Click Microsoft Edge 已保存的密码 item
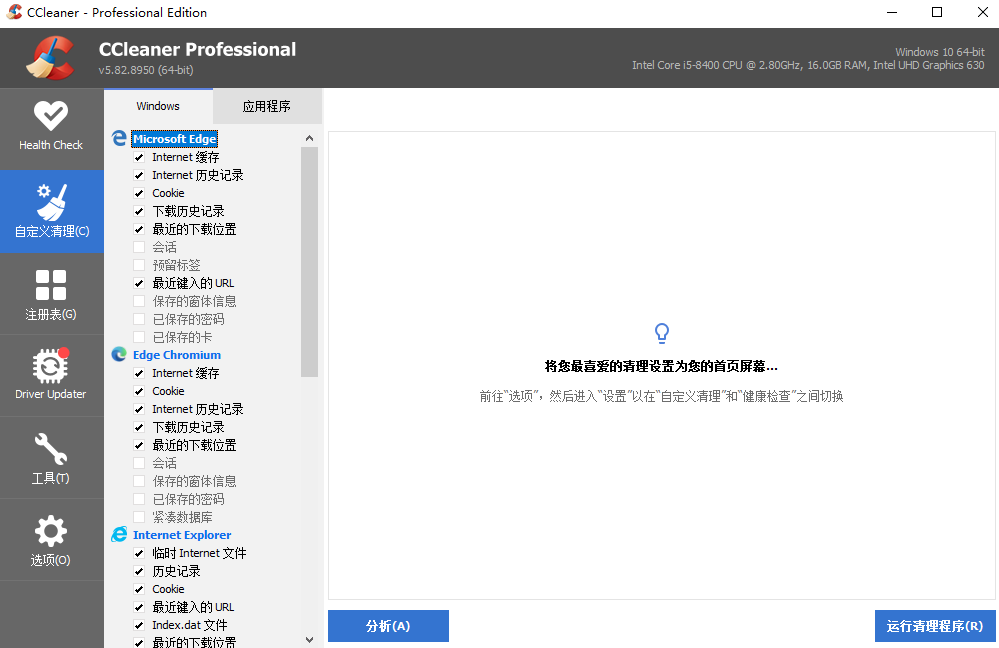Image resolution: width=999 pixels, height=648 pixels. pyautogui.click(x=189, y=319)
